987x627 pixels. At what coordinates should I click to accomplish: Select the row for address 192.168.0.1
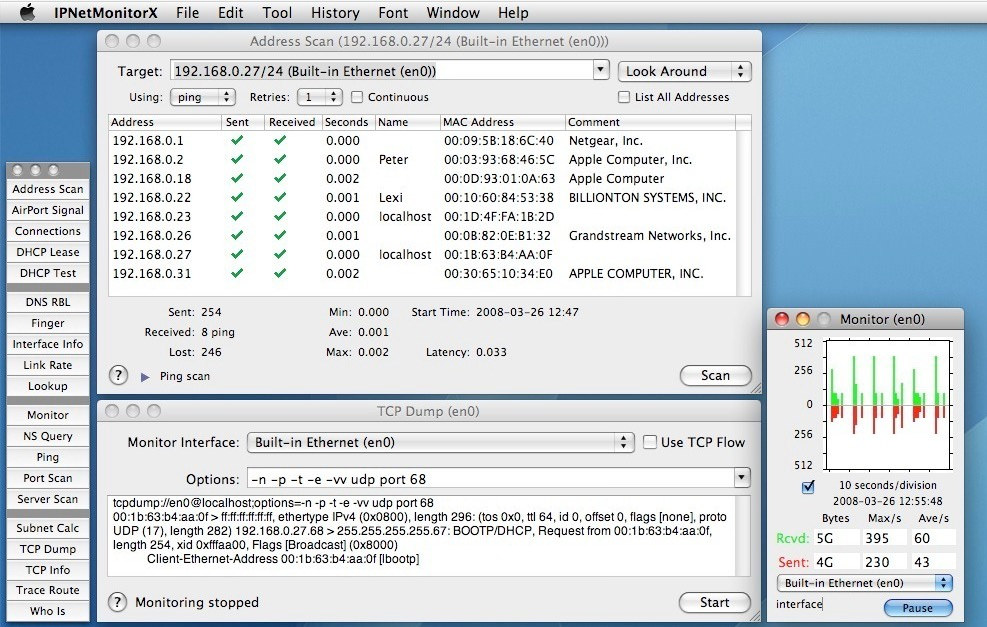tap(422, 140)
